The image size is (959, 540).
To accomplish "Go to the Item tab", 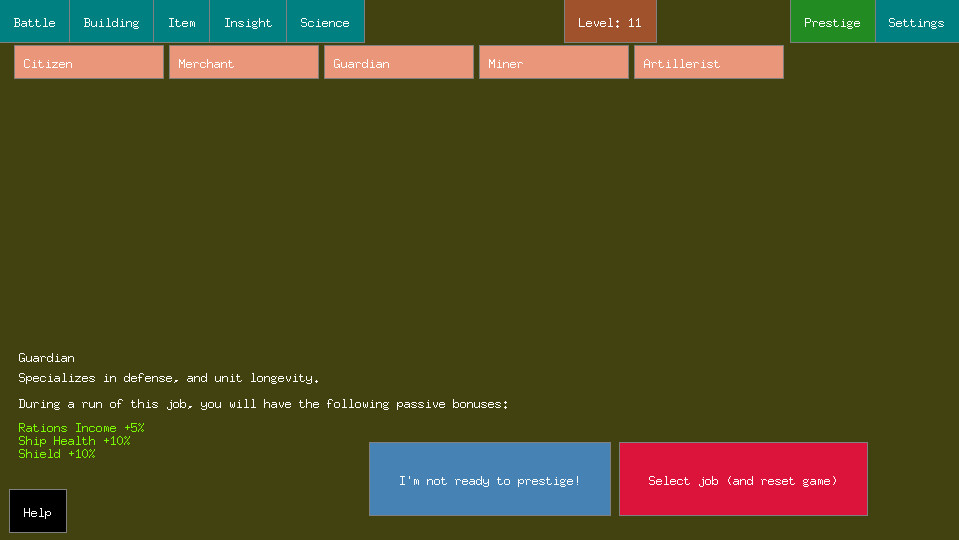I will [181, 22].
